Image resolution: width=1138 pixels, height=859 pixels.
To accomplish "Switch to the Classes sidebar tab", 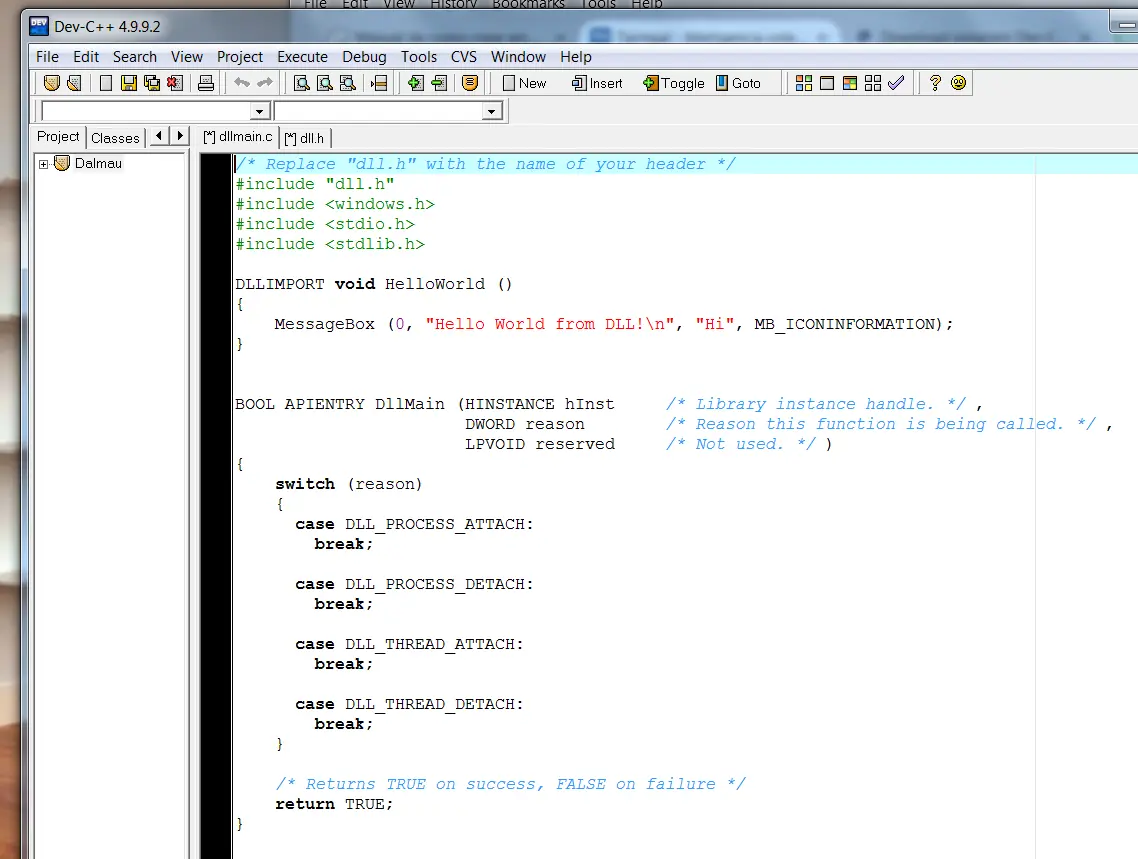I will pyautogui.click(x=115, y=138).
